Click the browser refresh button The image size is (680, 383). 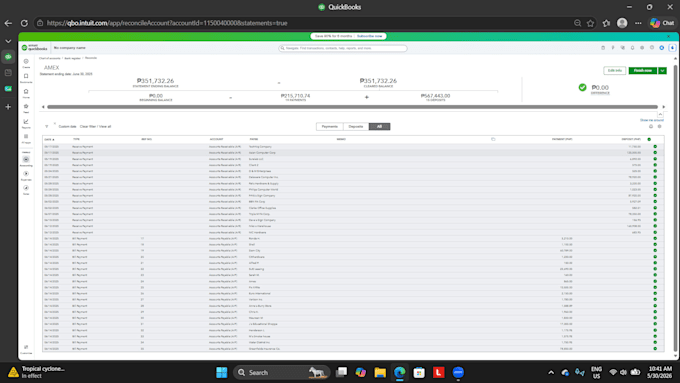(24, 23)
